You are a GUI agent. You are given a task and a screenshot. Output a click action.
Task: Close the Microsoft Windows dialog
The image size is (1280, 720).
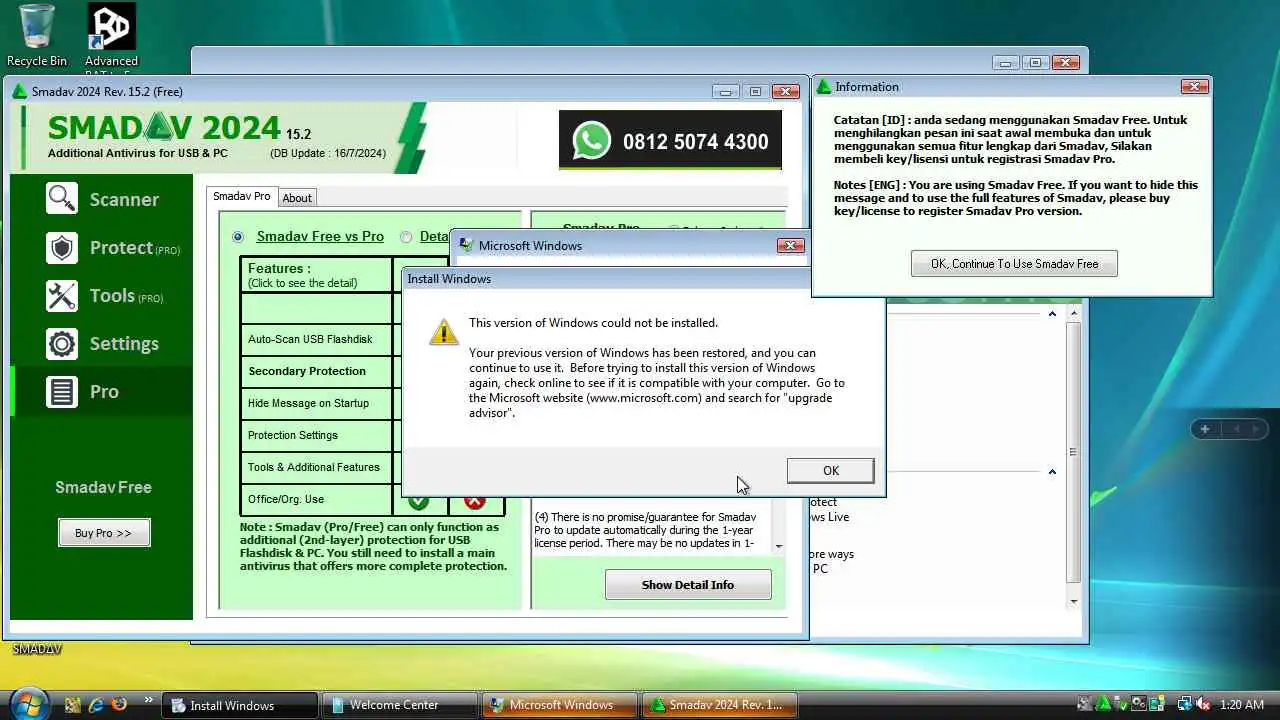pos(790,246)
